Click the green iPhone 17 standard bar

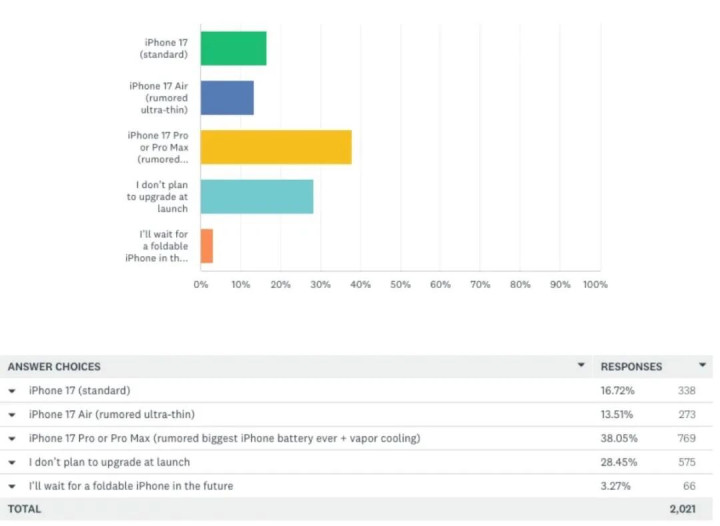click(233, 48)
